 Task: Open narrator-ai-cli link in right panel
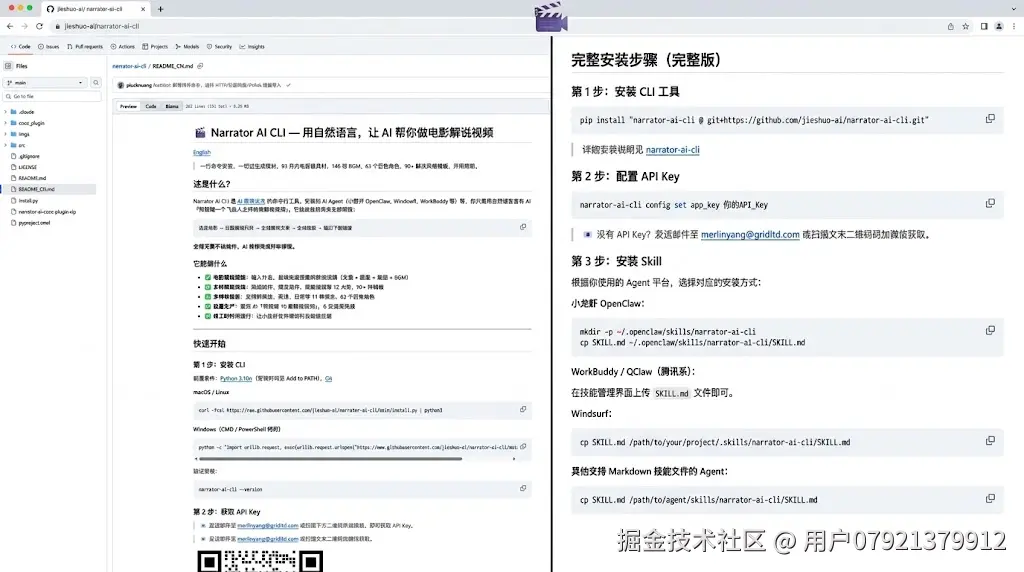point(672,150)
